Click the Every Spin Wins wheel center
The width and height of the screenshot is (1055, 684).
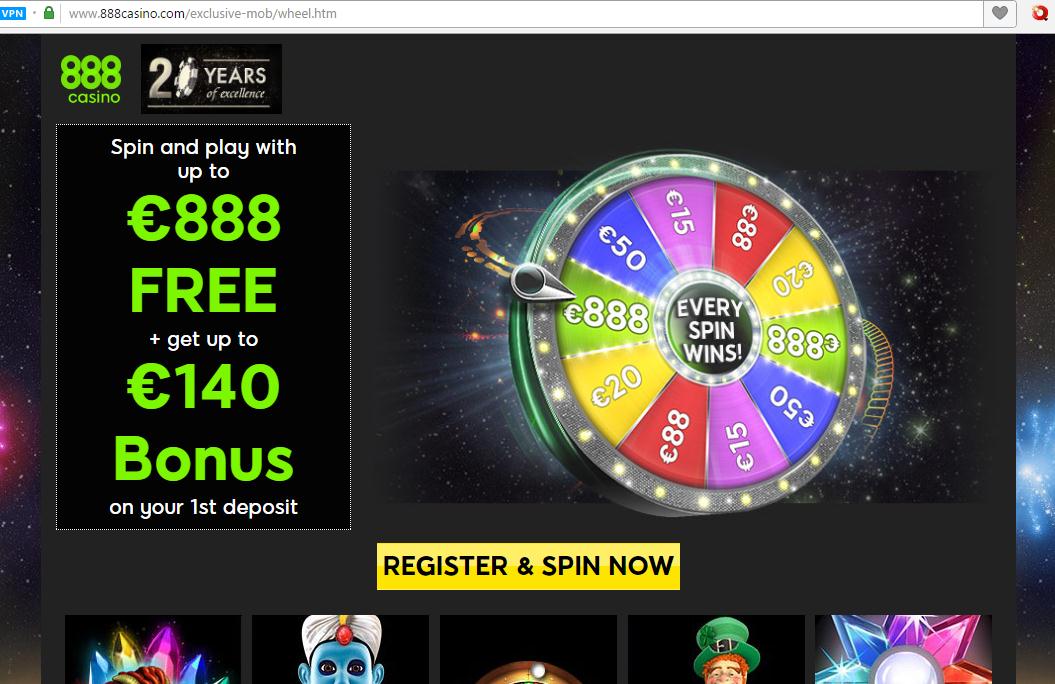pos(710,329)
